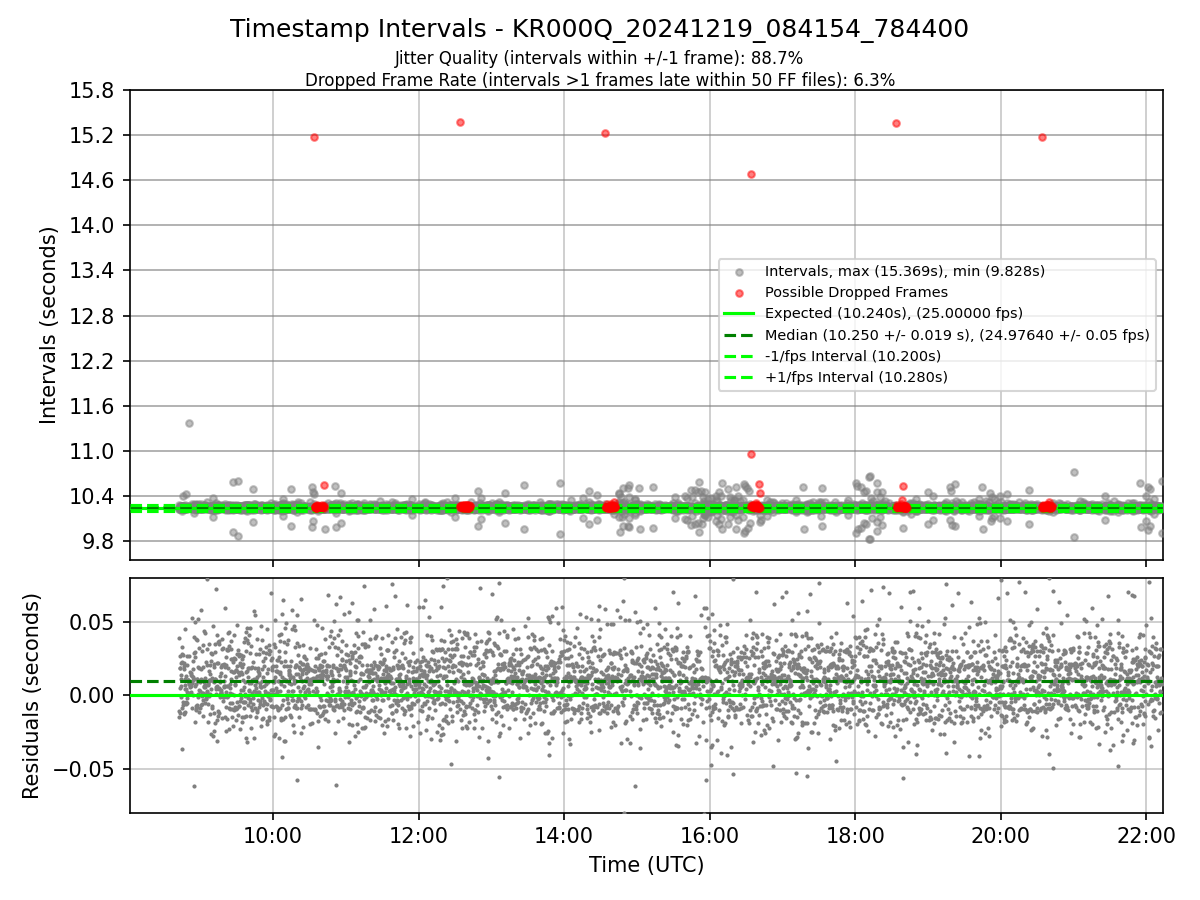
Task: Click the red dropped-frame point above 14.6
Action: click(x=751, y=174)
